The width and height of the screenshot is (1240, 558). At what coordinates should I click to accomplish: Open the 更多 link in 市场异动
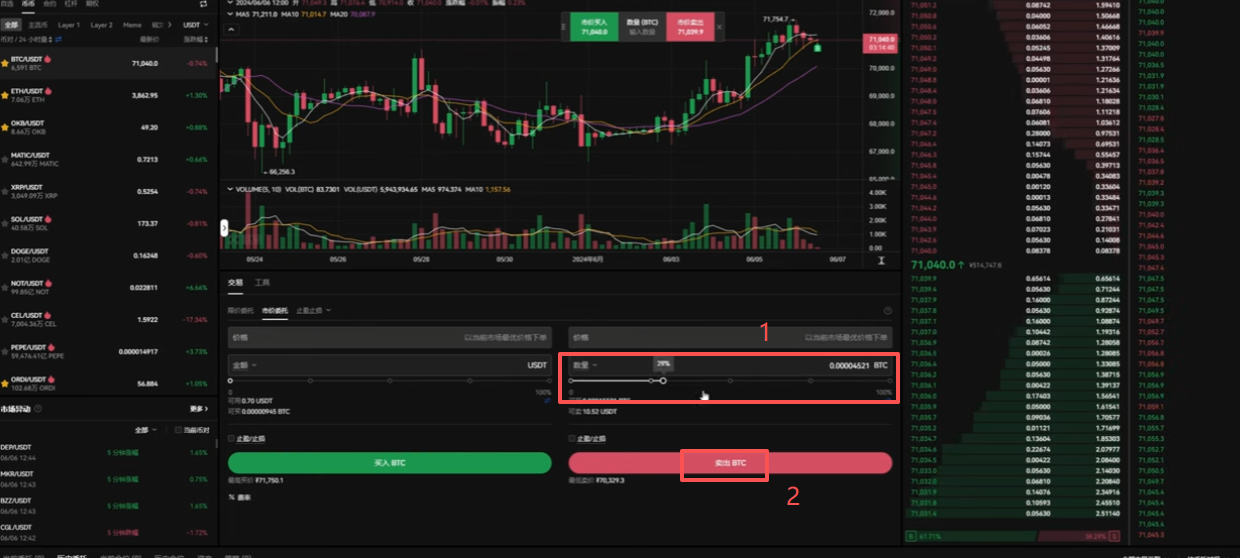(x=198, y=408)
